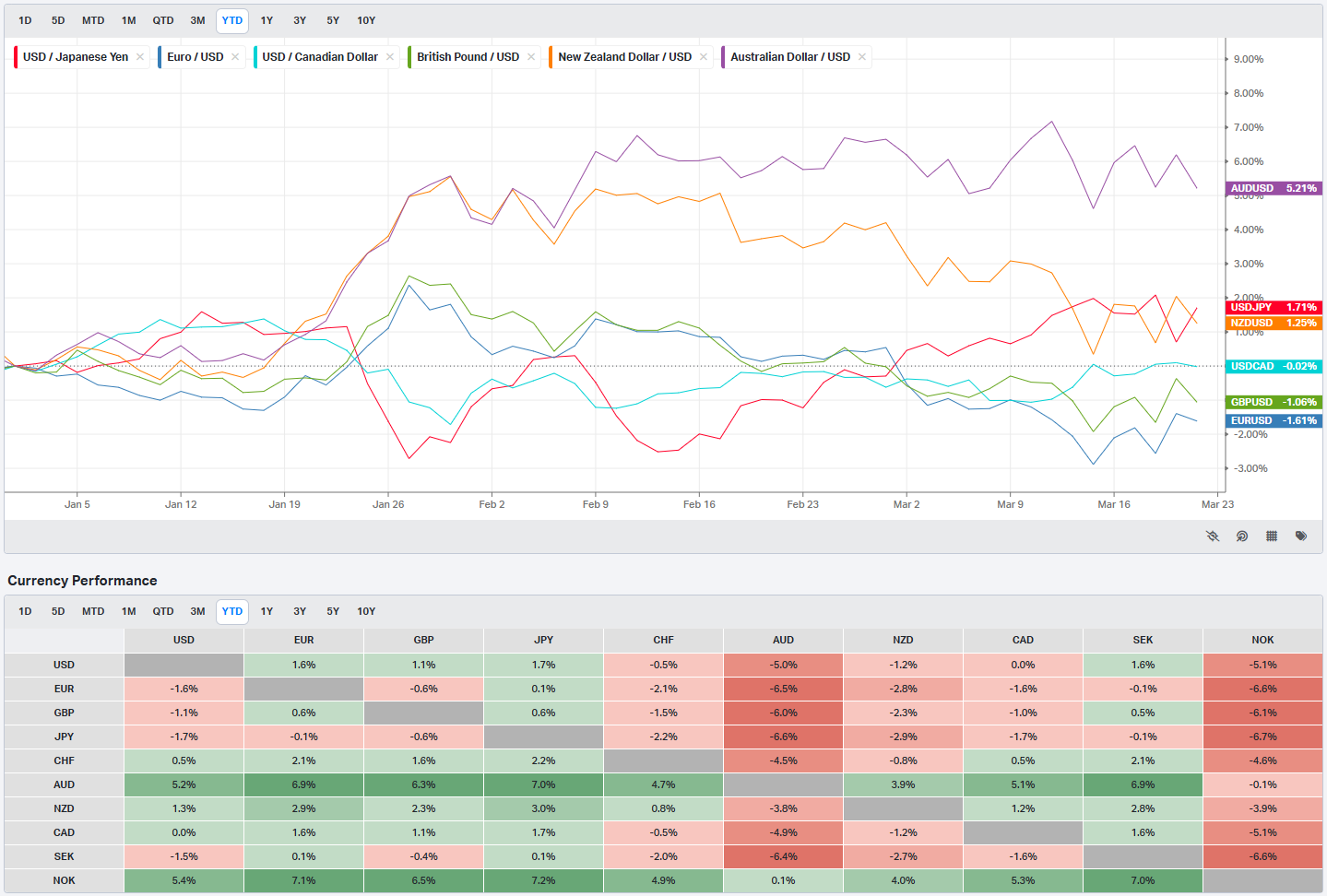Switch chart range to 1D

coord(25,20)
